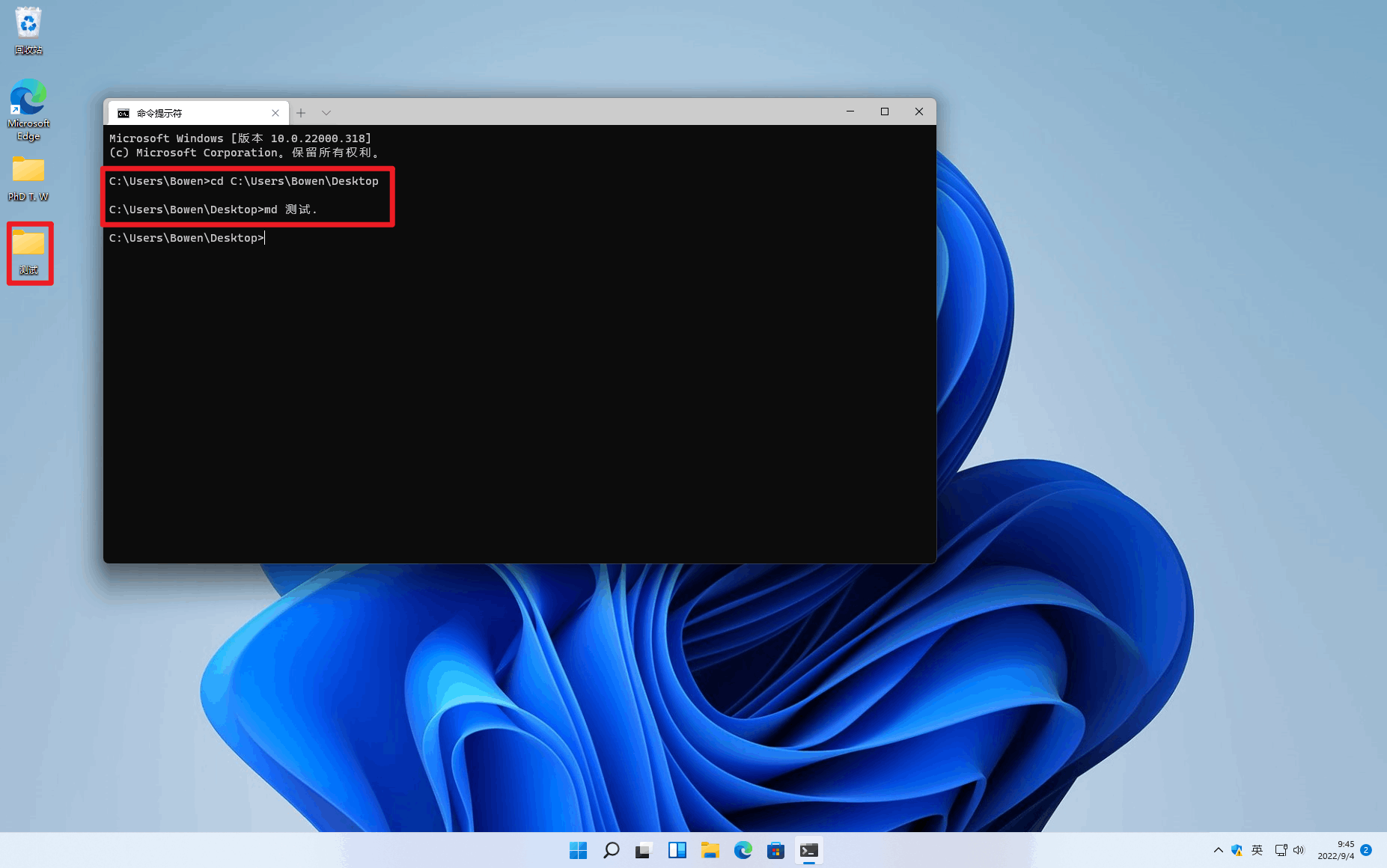Launch File Explorer from taskbar

click(x=710, y=850)
